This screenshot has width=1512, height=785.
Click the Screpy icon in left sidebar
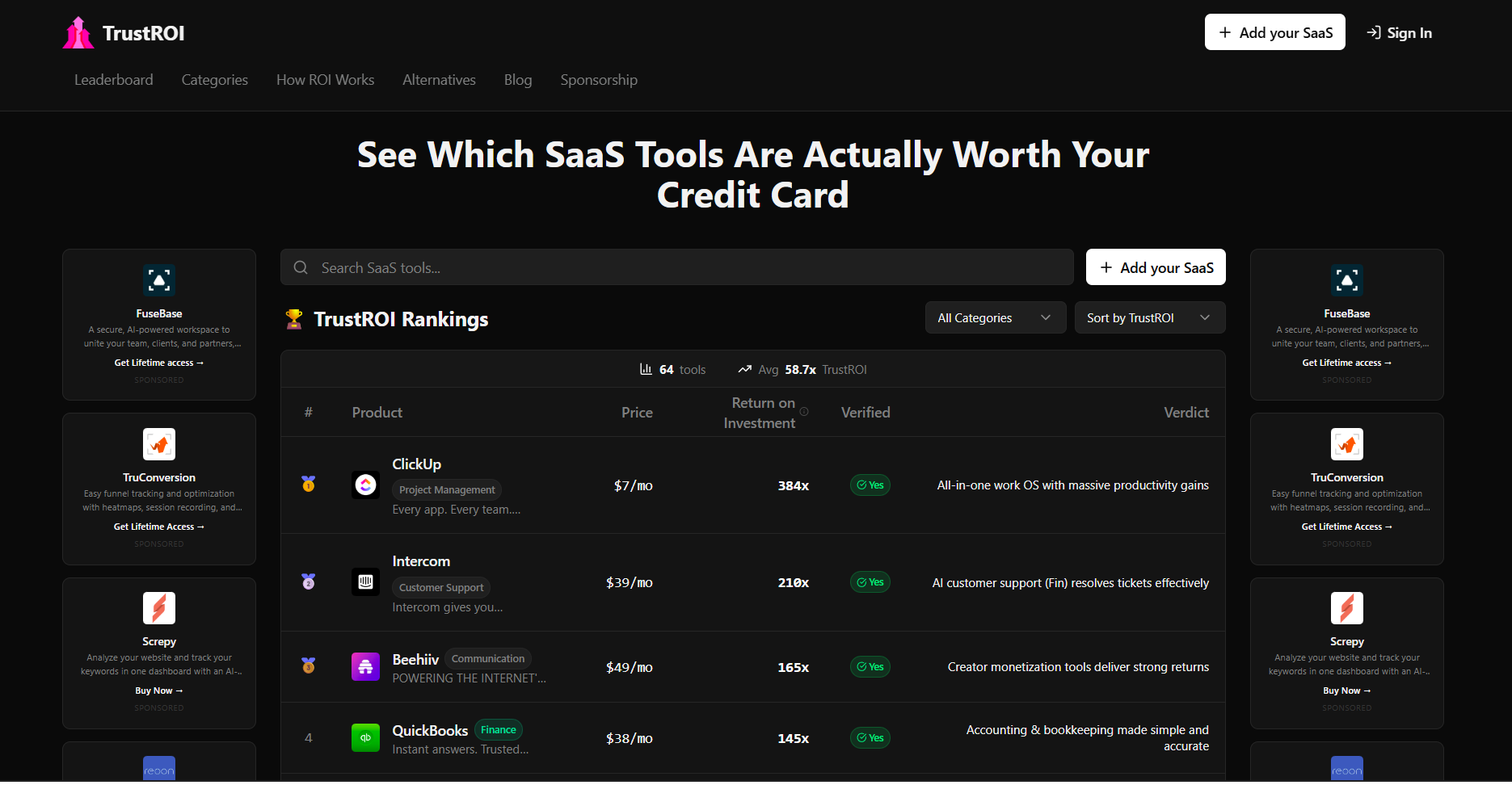pyautogui.click(x=159, y=608)
